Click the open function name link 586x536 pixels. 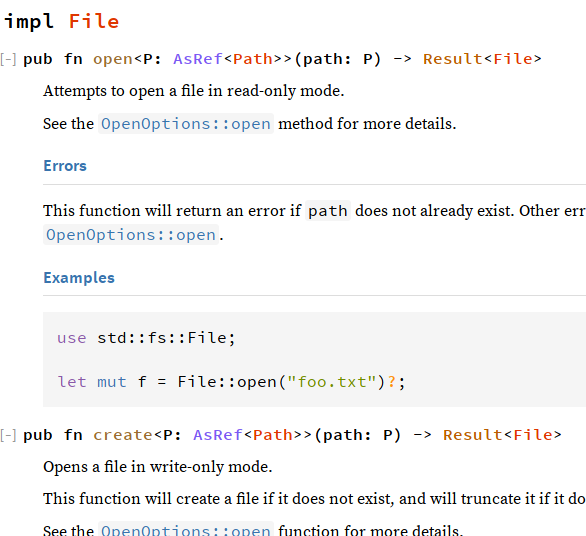[x=113, y=59]
